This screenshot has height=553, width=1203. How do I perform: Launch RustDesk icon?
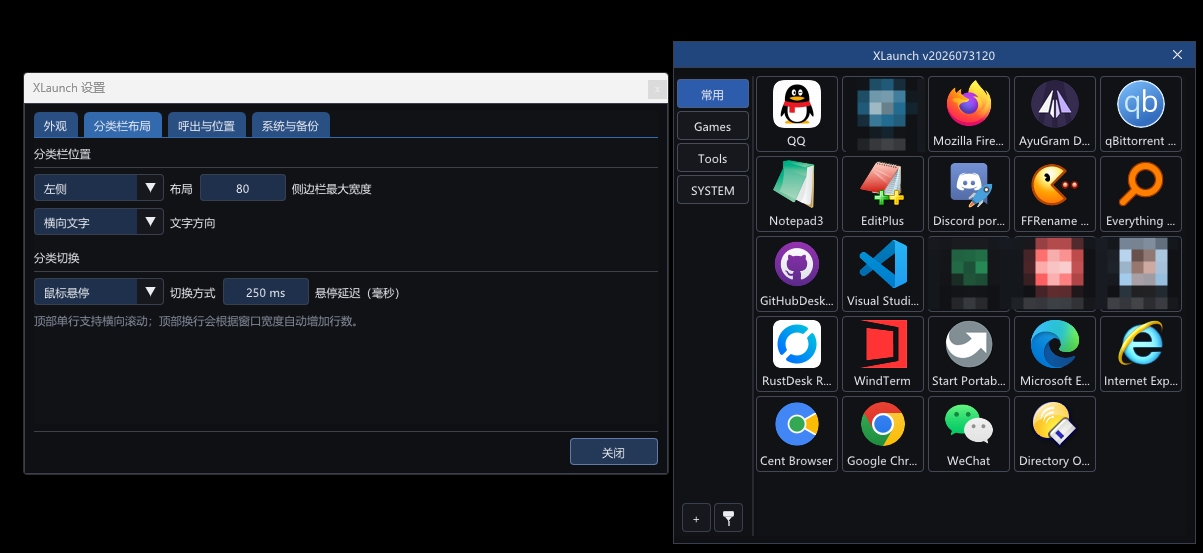pos(796,354)
